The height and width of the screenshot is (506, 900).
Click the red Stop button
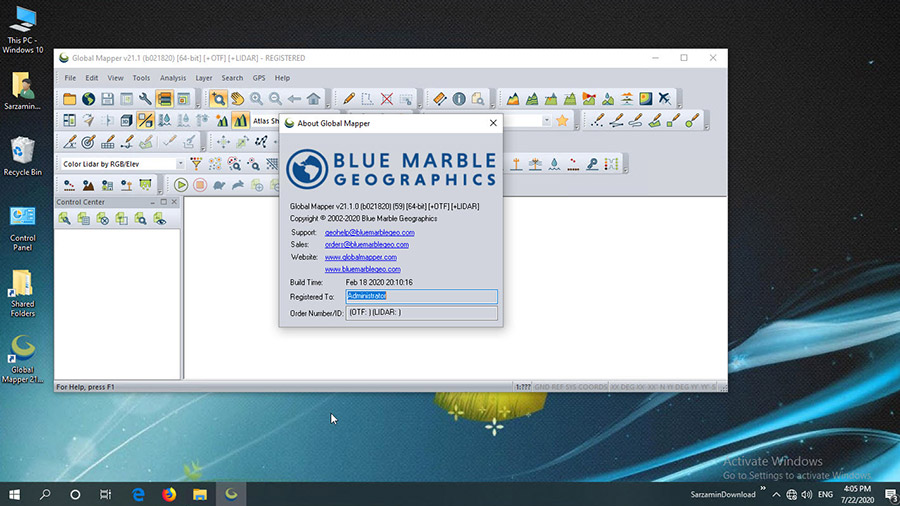(x=200, y=185)
